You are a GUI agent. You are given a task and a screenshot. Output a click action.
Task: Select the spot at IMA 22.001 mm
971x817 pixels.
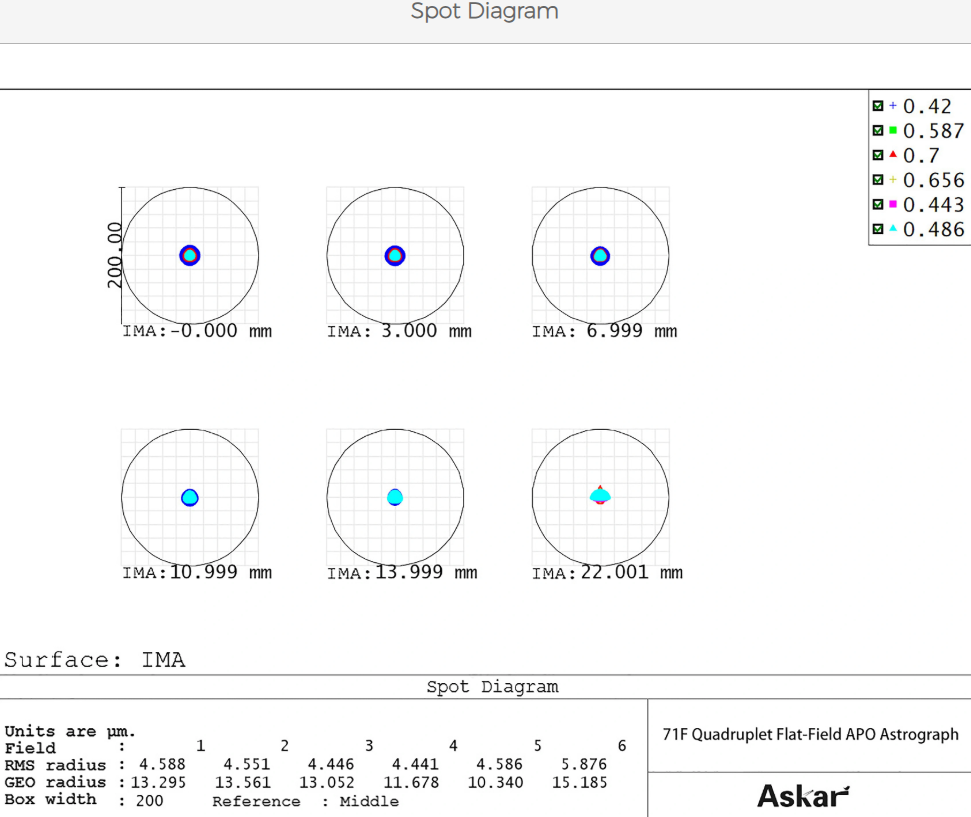[600, 495]
